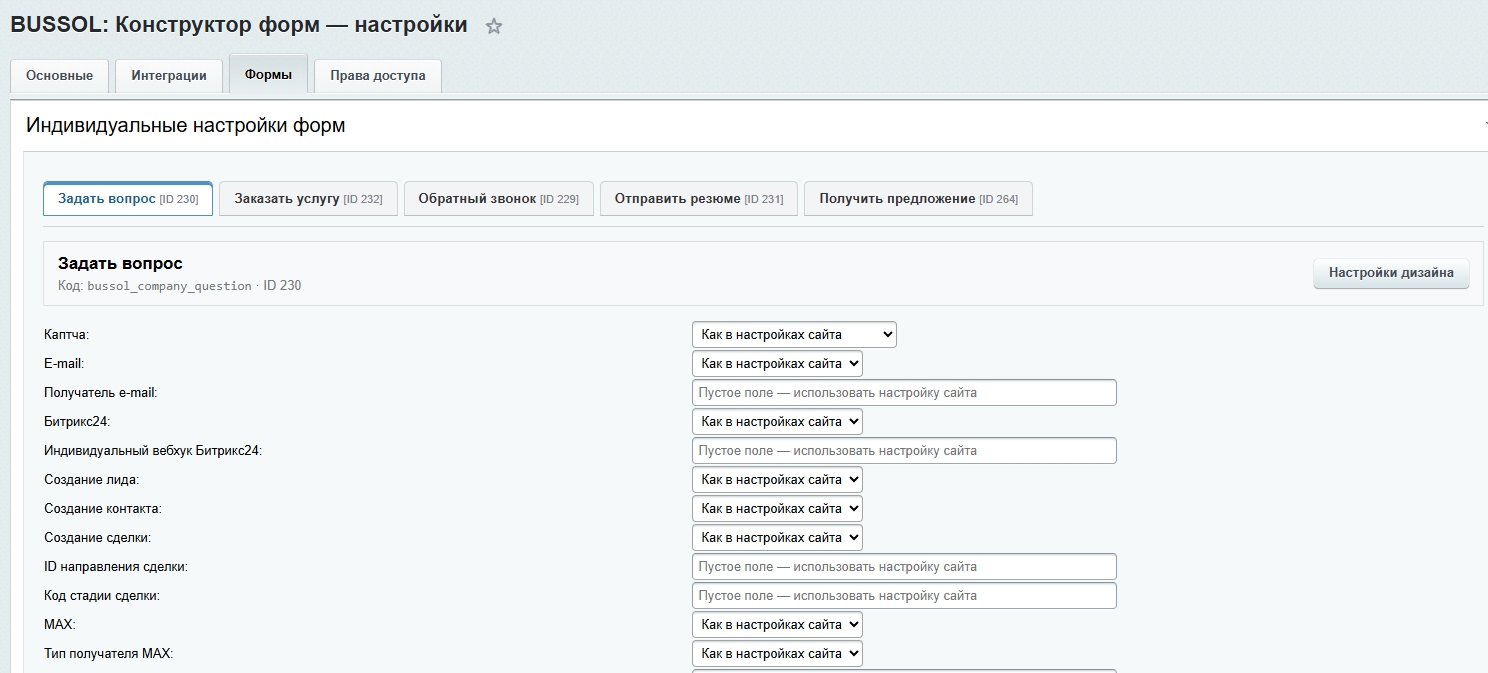Open the E-mail setting dropdown
This screenshot has height=673, width=1488.
[777, 364]
